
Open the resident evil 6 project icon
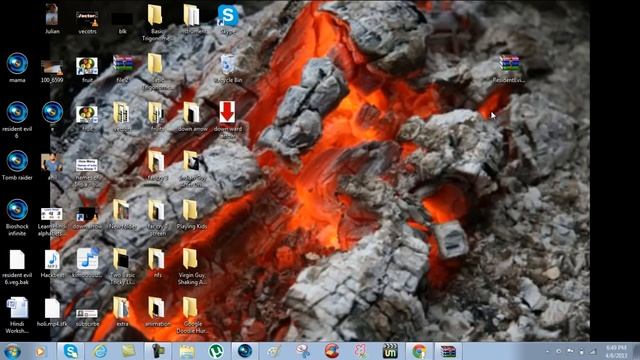[17, 119]
